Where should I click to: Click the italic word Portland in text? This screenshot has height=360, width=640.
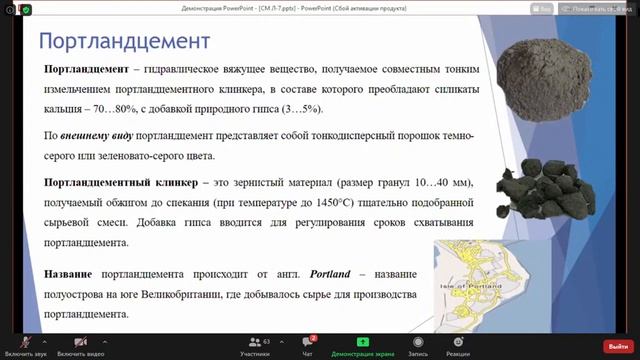coord(330,274)
